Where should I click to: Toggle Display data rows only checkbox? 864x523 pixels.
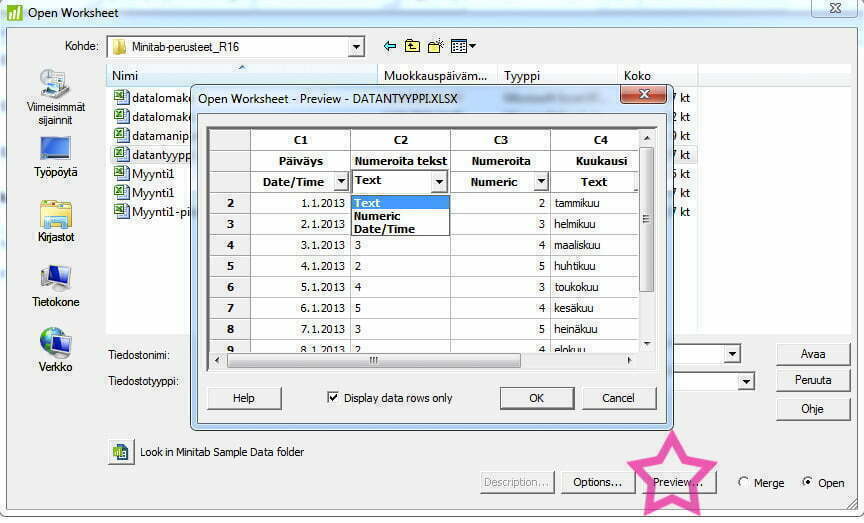point(333,397)
